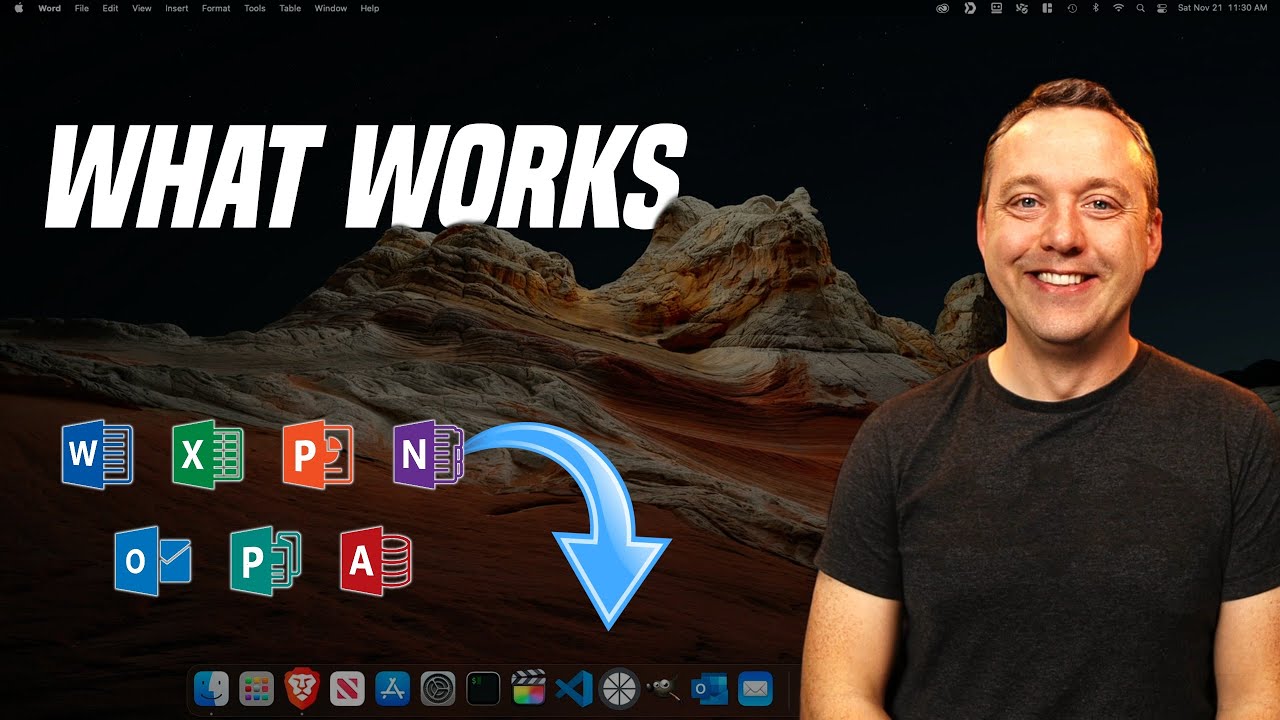The width and height of the screenshot is (1280, 720).
Task: Open Bluetooth status menu
Action: pos(1095,8)
